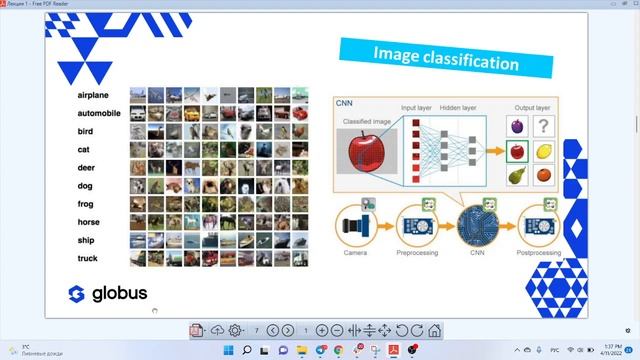
Task: Click the small gear at window's bottom-right
Action: (x=628, y=330)
